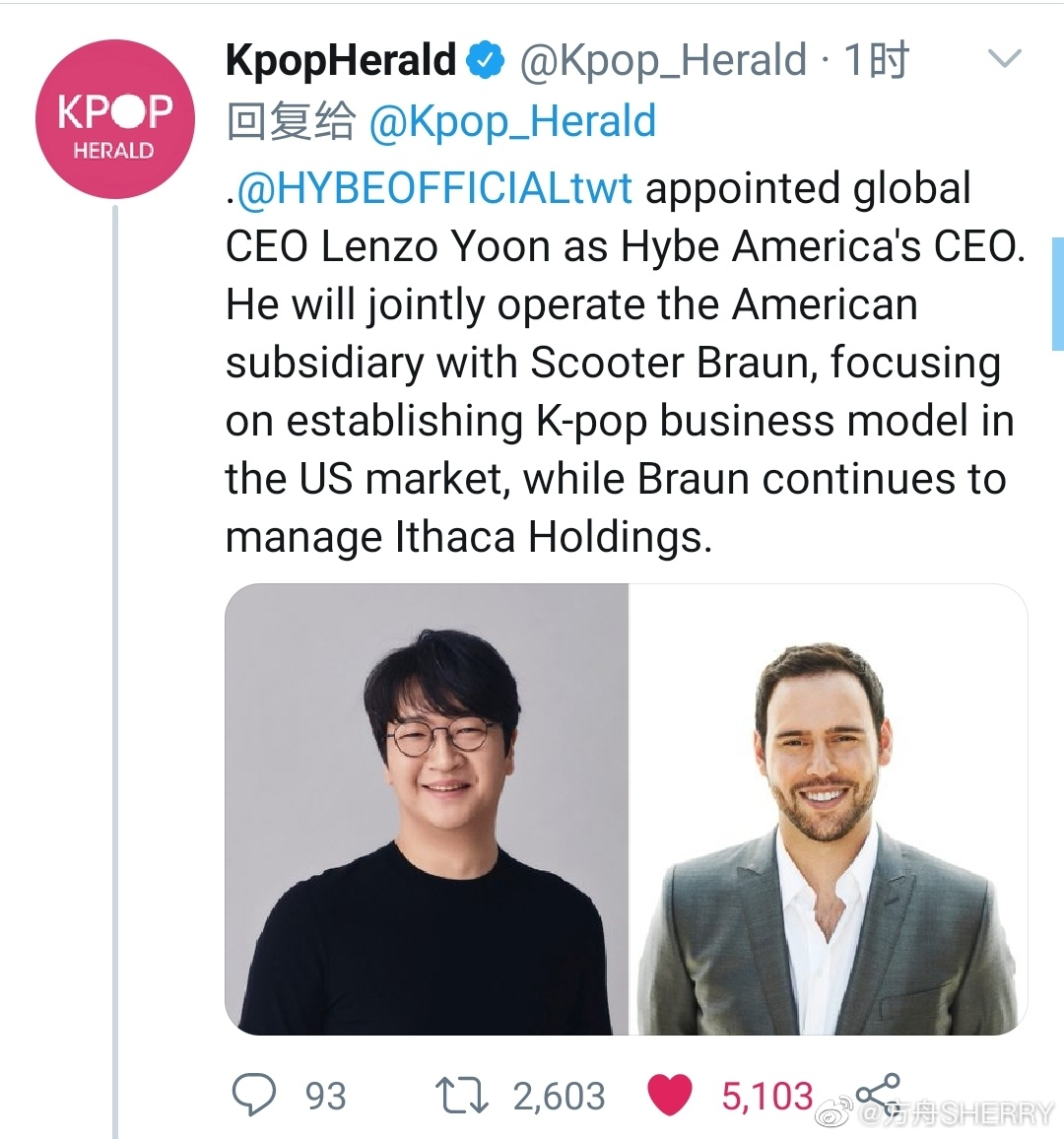Click the blue verified badge
This screenshot has width=1064, height=1139.
tap(485, 60)
